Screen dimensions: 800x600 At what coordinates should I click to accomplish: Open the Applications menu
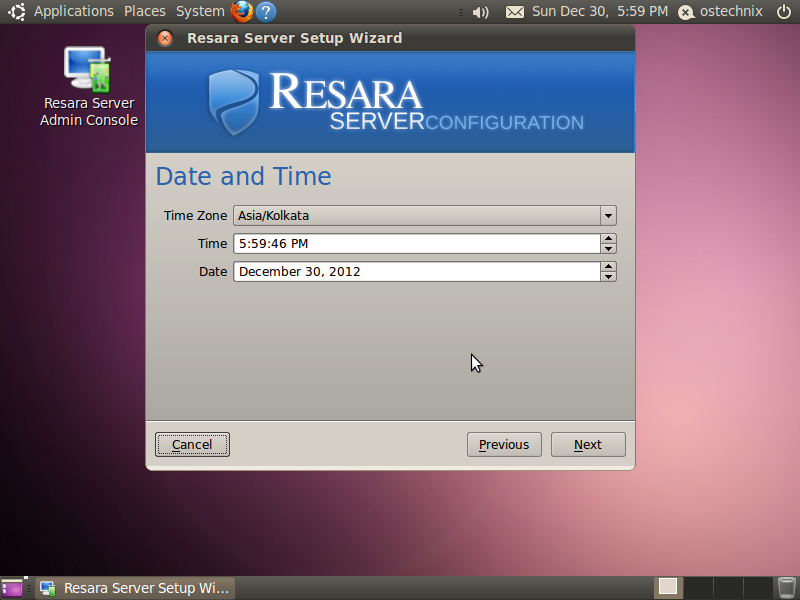(74, 12)
